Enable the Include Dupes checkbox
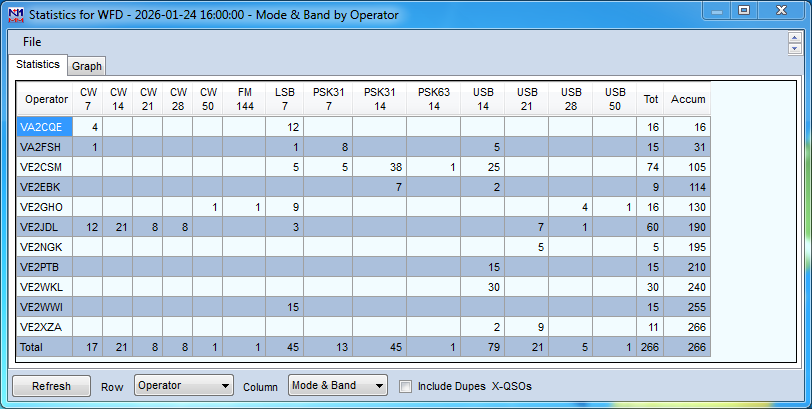The image size is (812, 409). (x=405, y=386)
